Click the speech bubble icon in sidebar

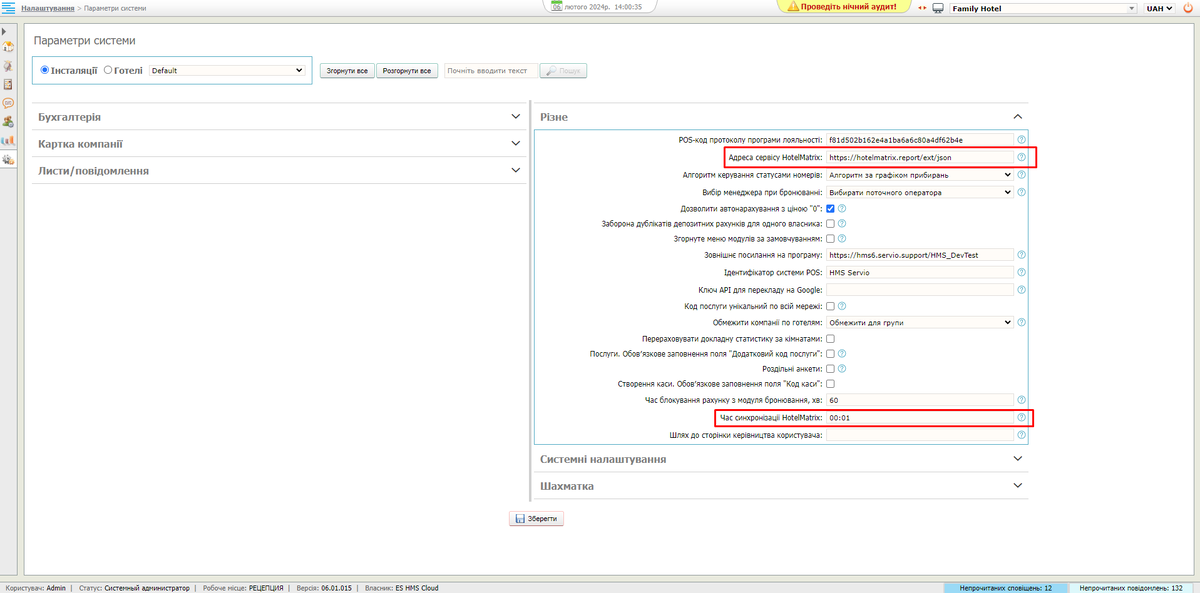8,103
